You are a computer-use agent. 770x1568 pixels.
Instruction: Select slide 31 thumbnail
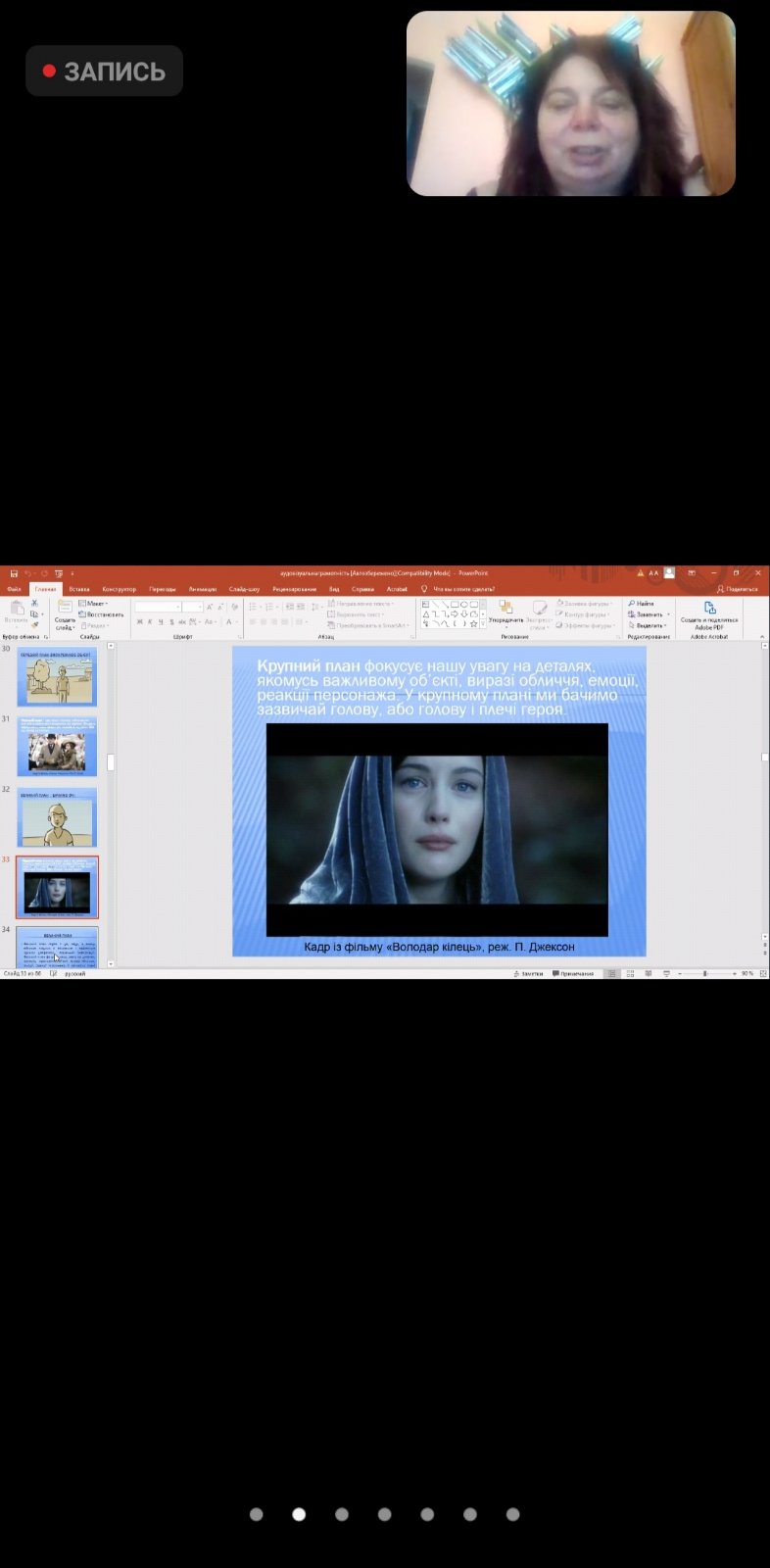[57, 748]
